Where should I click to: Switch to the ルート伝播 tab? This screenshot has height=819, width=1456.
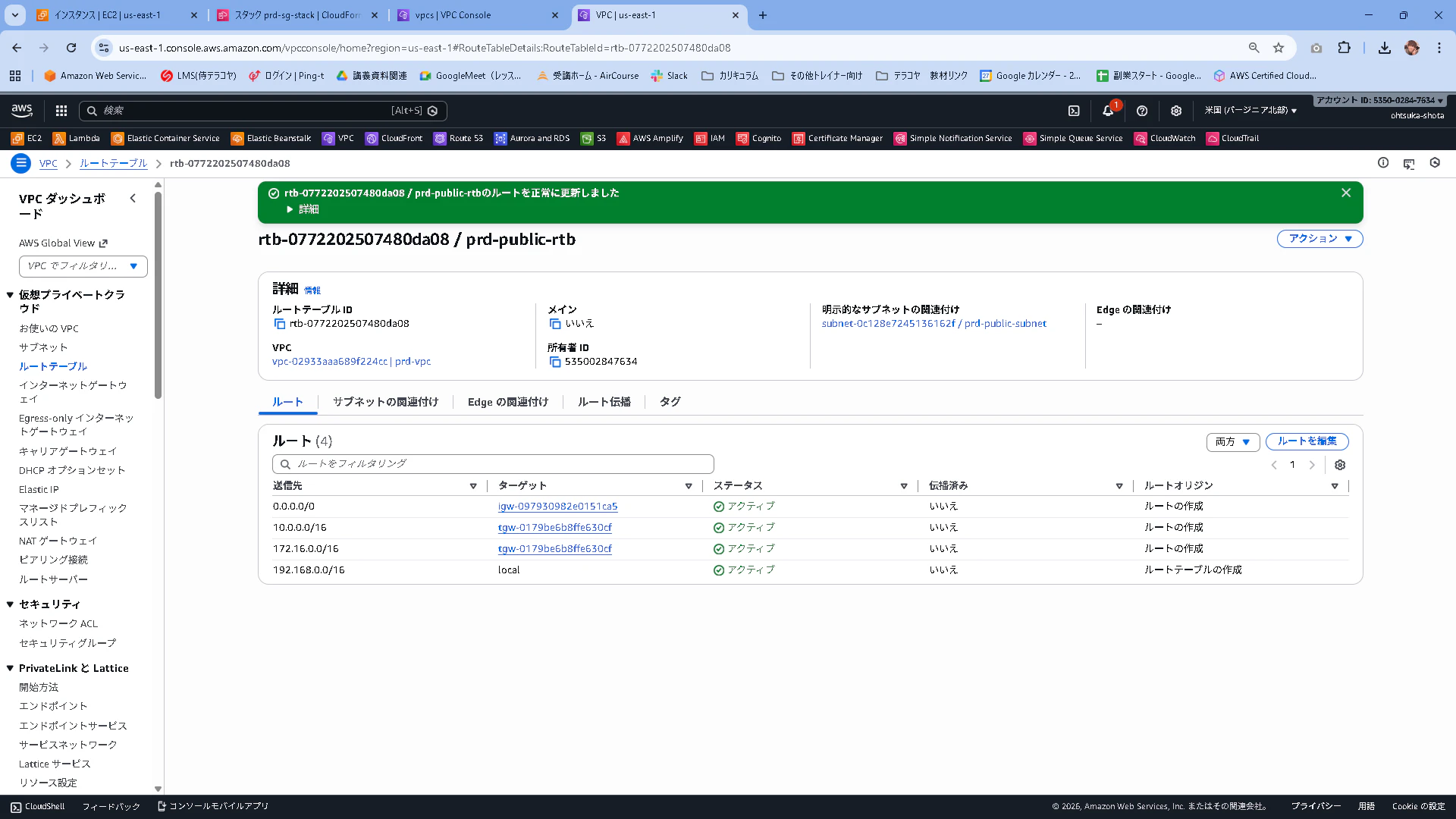(x=604, y=402)
